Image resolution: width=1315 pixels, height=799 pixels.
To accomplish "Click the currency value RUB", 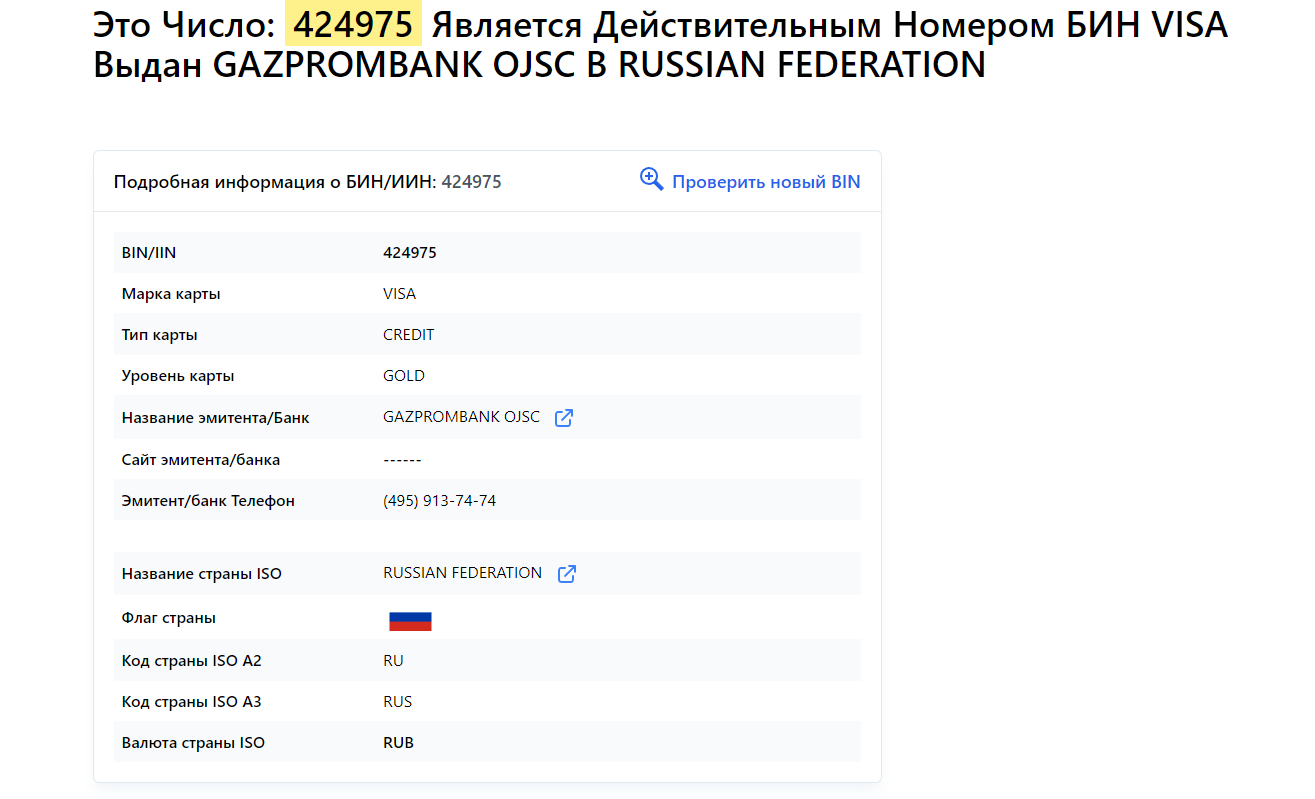I will pos(398,743).
